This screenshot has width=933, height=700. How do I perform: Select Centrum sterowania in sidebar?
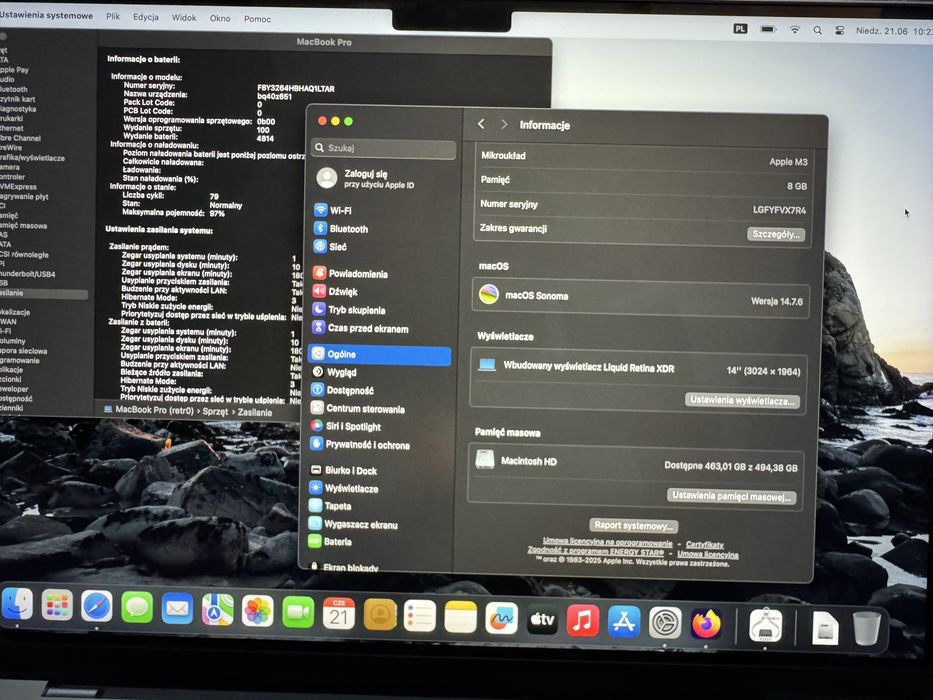pos(380,409)
